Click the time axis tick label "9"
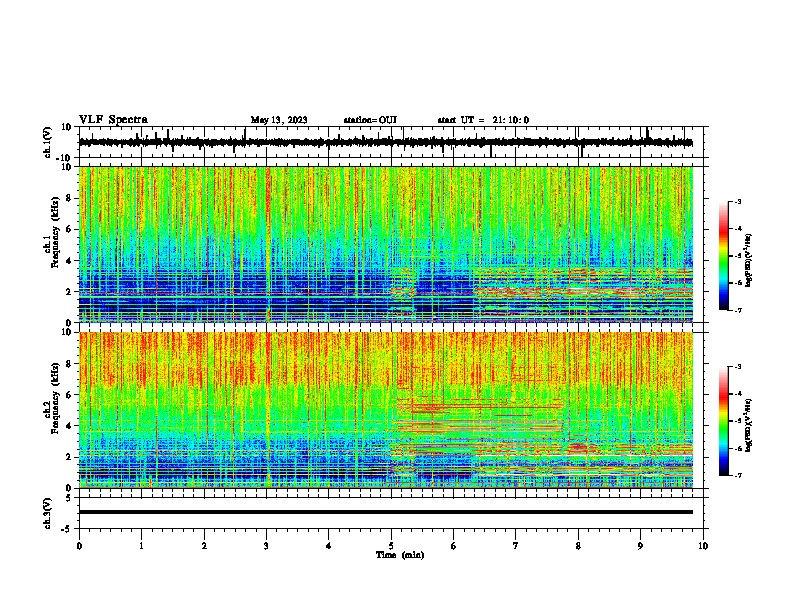Image resolution: width=792 pixels, height=612 pixels. tap(640, 546)
